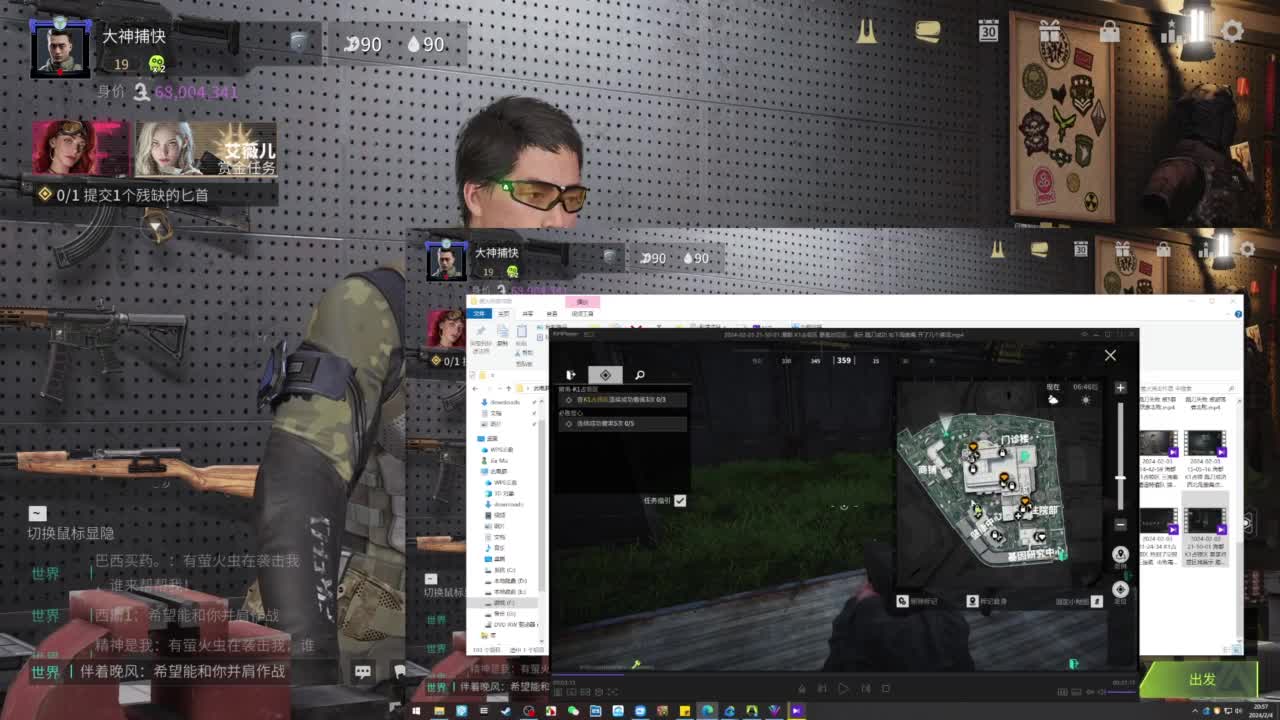
Task: Open the Windows Start menu
Action: tap(416, 711)
